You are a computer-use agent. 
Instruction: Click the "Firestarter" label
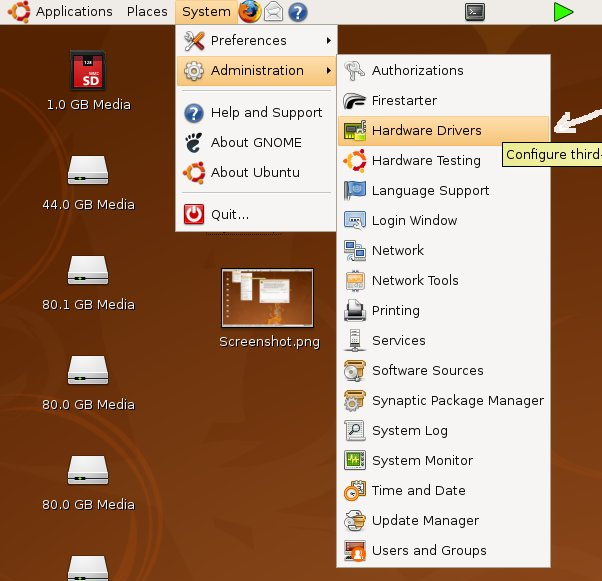(404, 101)
